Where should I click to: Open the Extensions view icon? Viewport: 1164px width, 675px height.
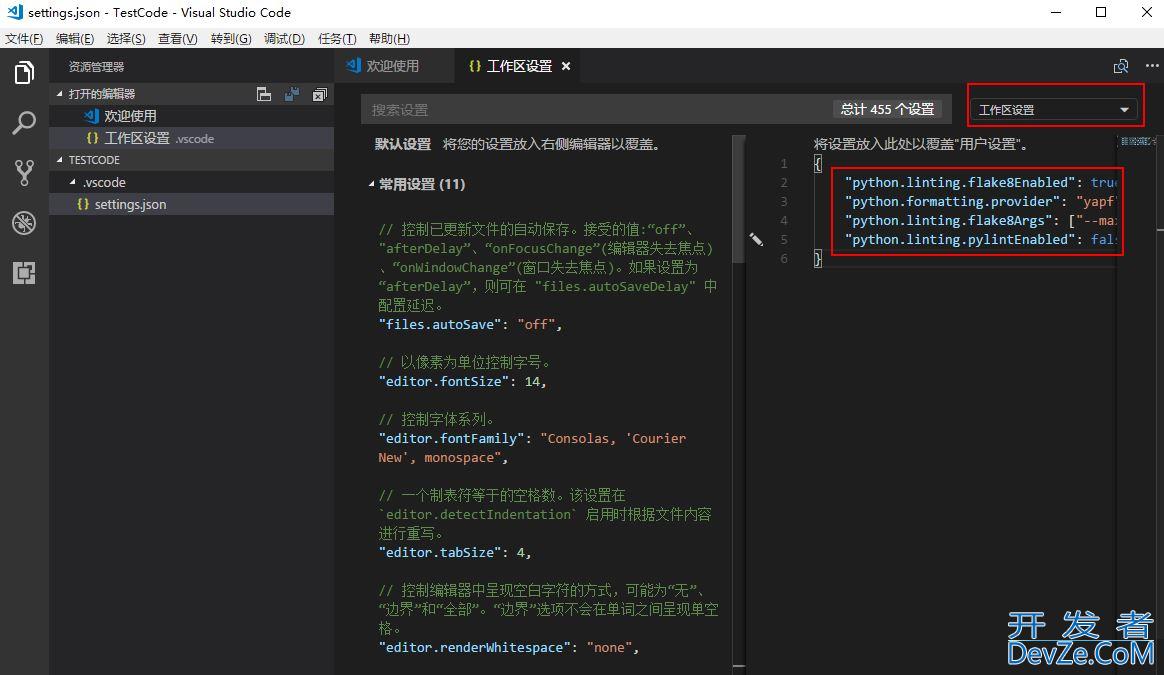24,273
